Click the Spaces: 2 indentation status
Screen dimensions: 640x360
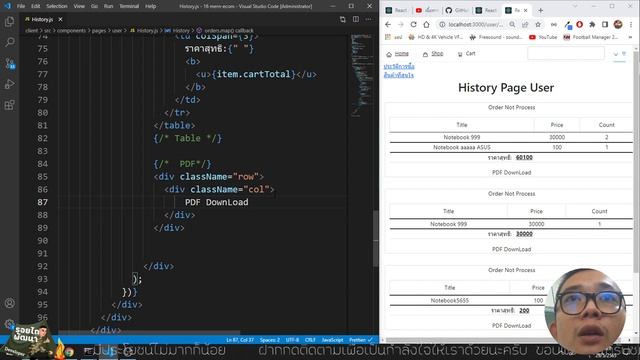click(x=270, y=340)
